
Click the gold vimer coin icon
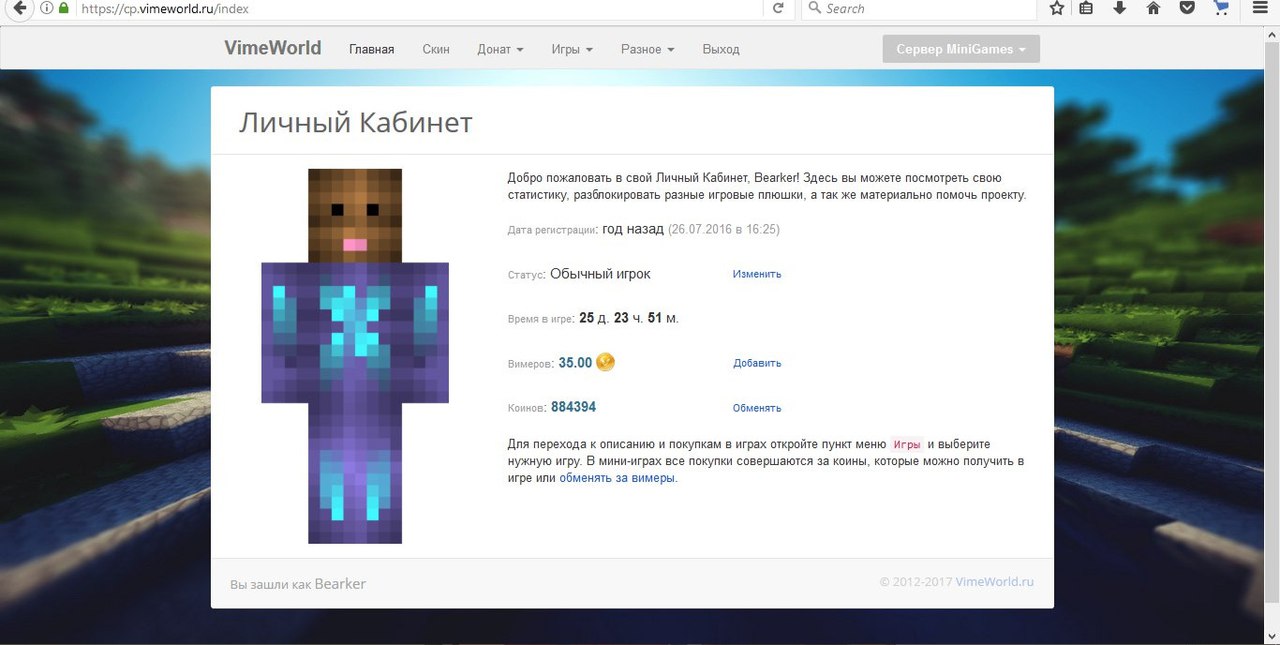point(606,362)
